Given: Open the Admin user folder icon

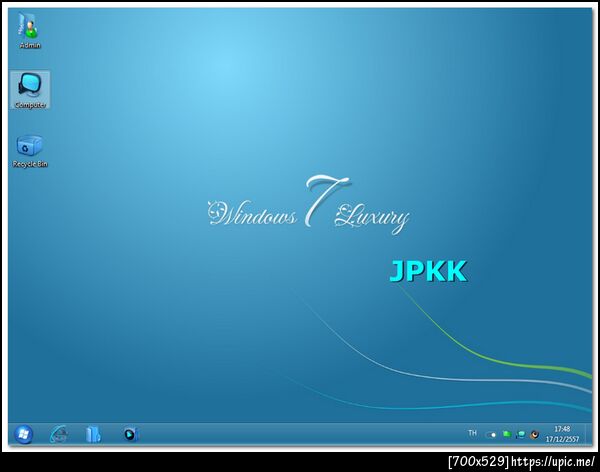Looking at the screenshot, I should 29,31.
